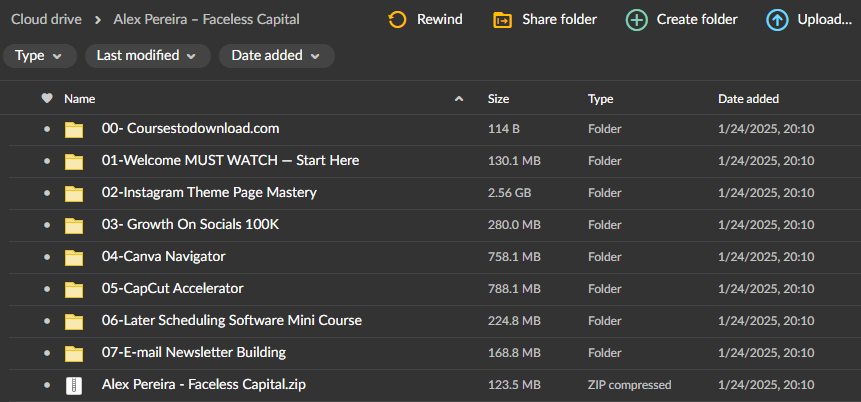The width and height of the screenshot is (861, 402).
Task: Click the 123.5 MB size value
Action: [515, 385]
